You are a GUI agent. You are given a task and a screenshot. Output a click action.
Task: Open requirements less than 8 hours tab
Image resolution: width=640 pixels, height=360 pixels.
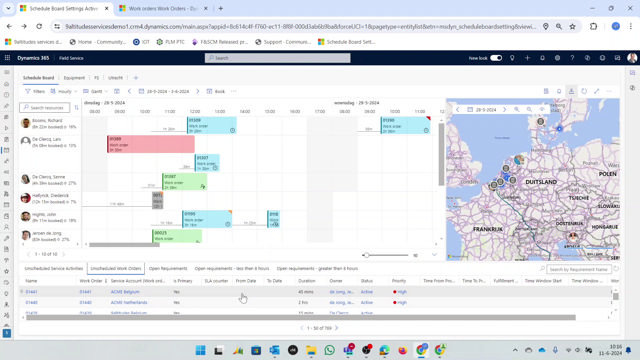coord(232,269)
